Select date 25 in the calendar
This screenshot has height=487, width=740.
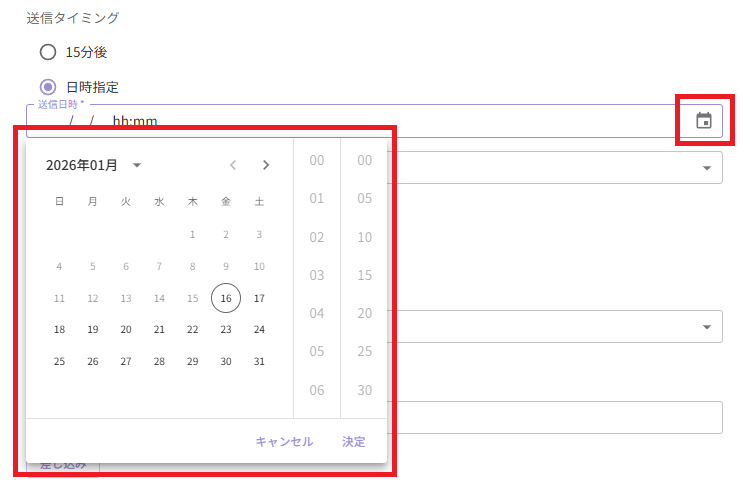(59, 361)
